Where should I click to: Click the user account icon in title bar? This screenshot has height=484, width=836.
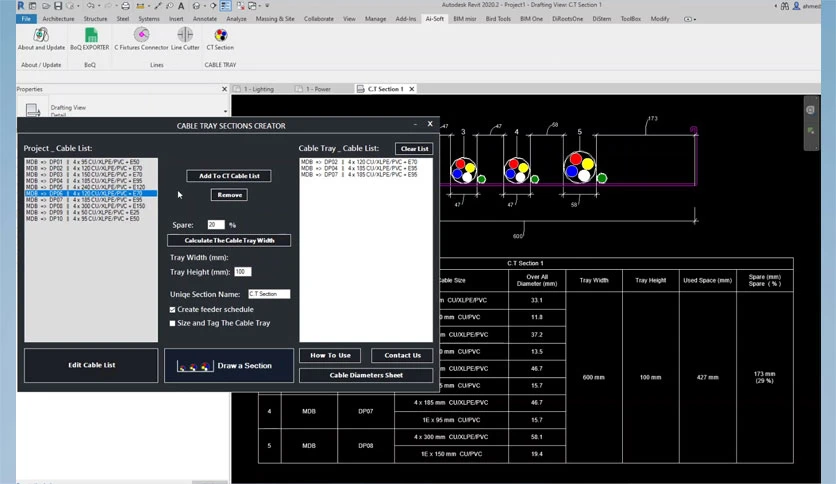(797, 5)
